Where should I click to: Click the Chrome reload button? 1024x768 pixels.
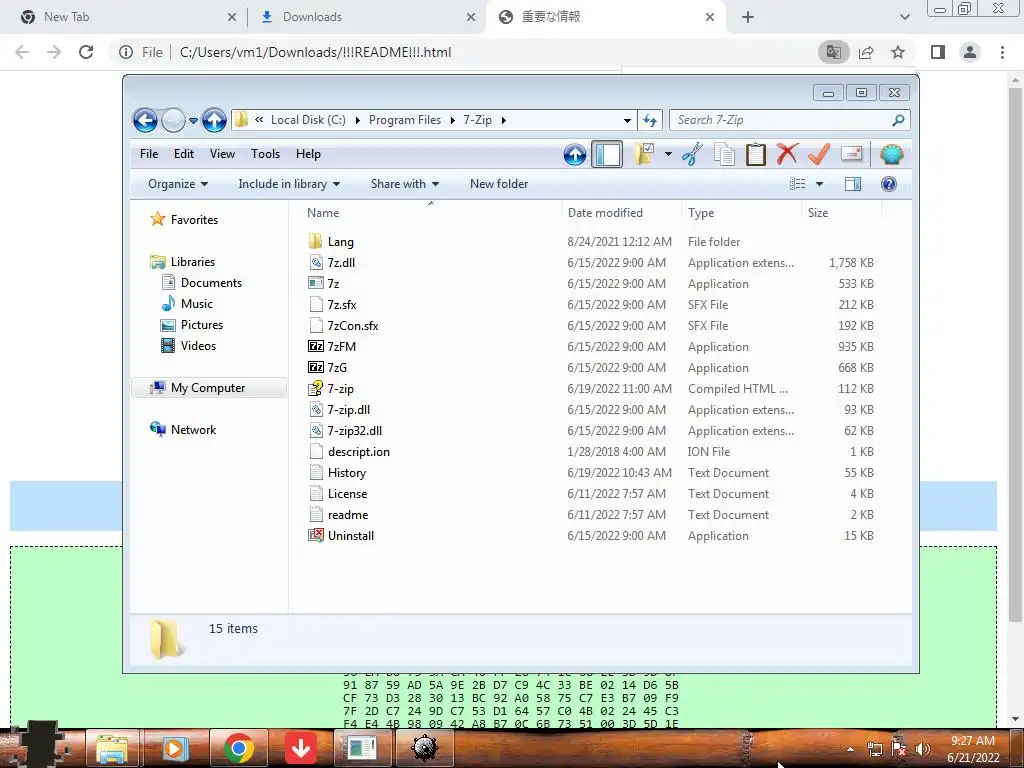point(86,52)
